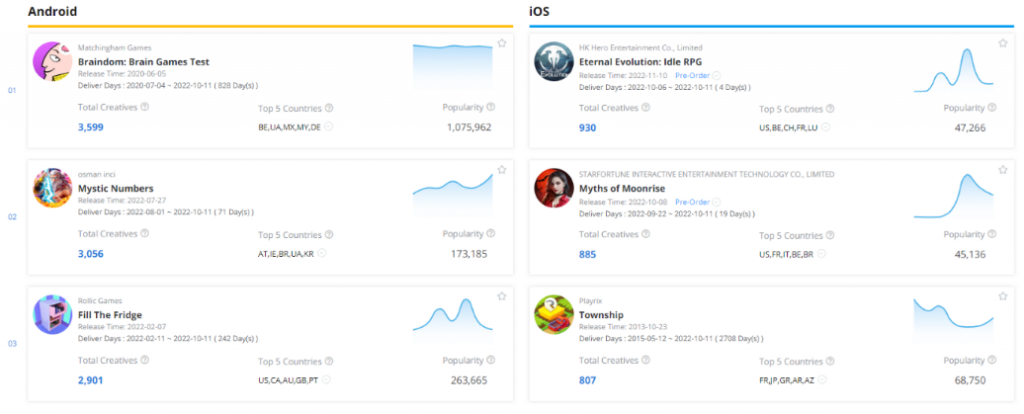This screenshot has height=414, width=1024.
Task: Expand Pre-Order info for Myths of Moonrise
Action: click(716, 202)
